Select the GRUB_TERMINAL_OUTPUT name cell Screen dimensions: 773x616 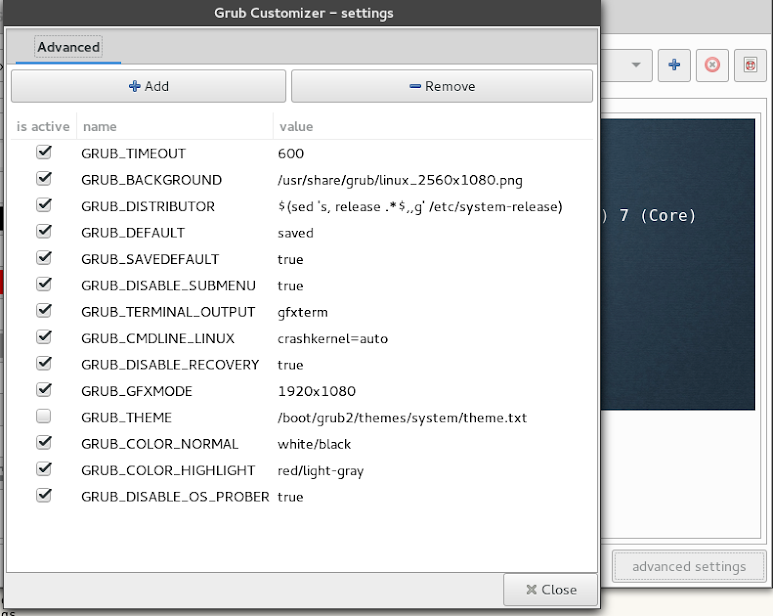click(168, 312)
